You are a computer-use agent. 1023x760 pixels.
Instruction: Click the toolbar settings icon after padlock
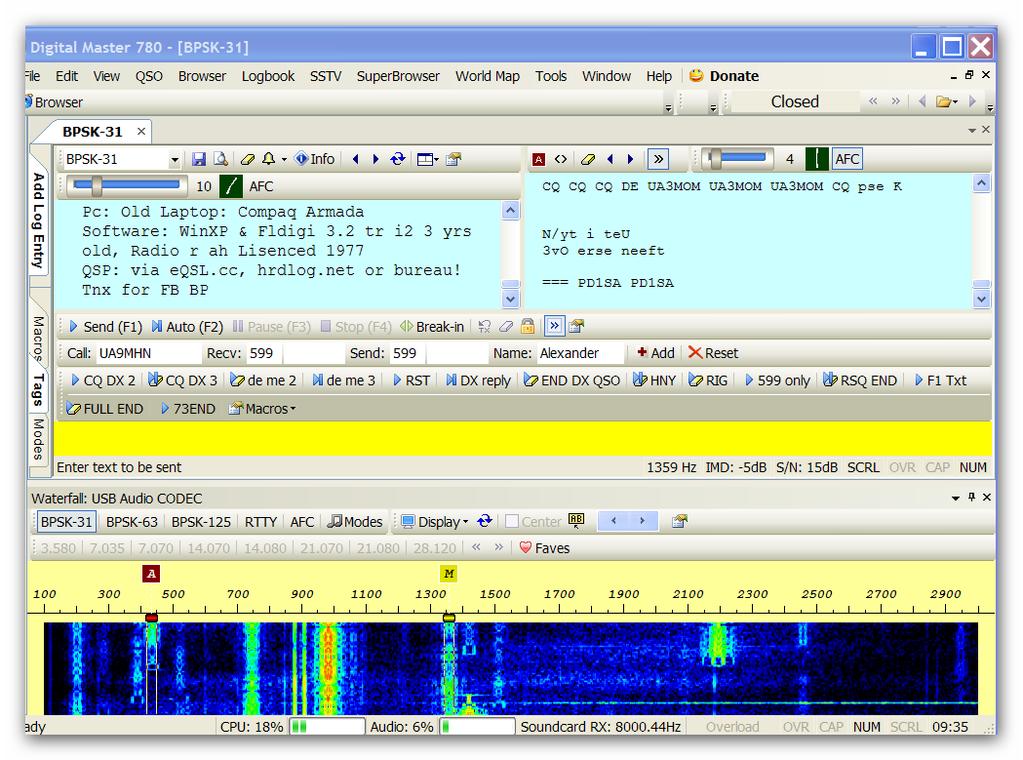point(576,326)
